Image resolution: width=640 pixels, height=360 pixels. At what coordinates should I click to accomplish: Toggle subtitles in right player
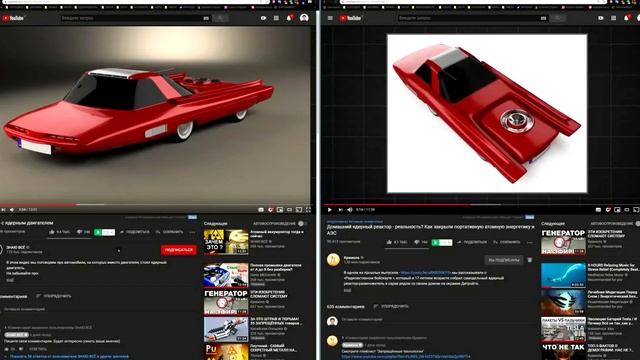click(x=598, y=210)
